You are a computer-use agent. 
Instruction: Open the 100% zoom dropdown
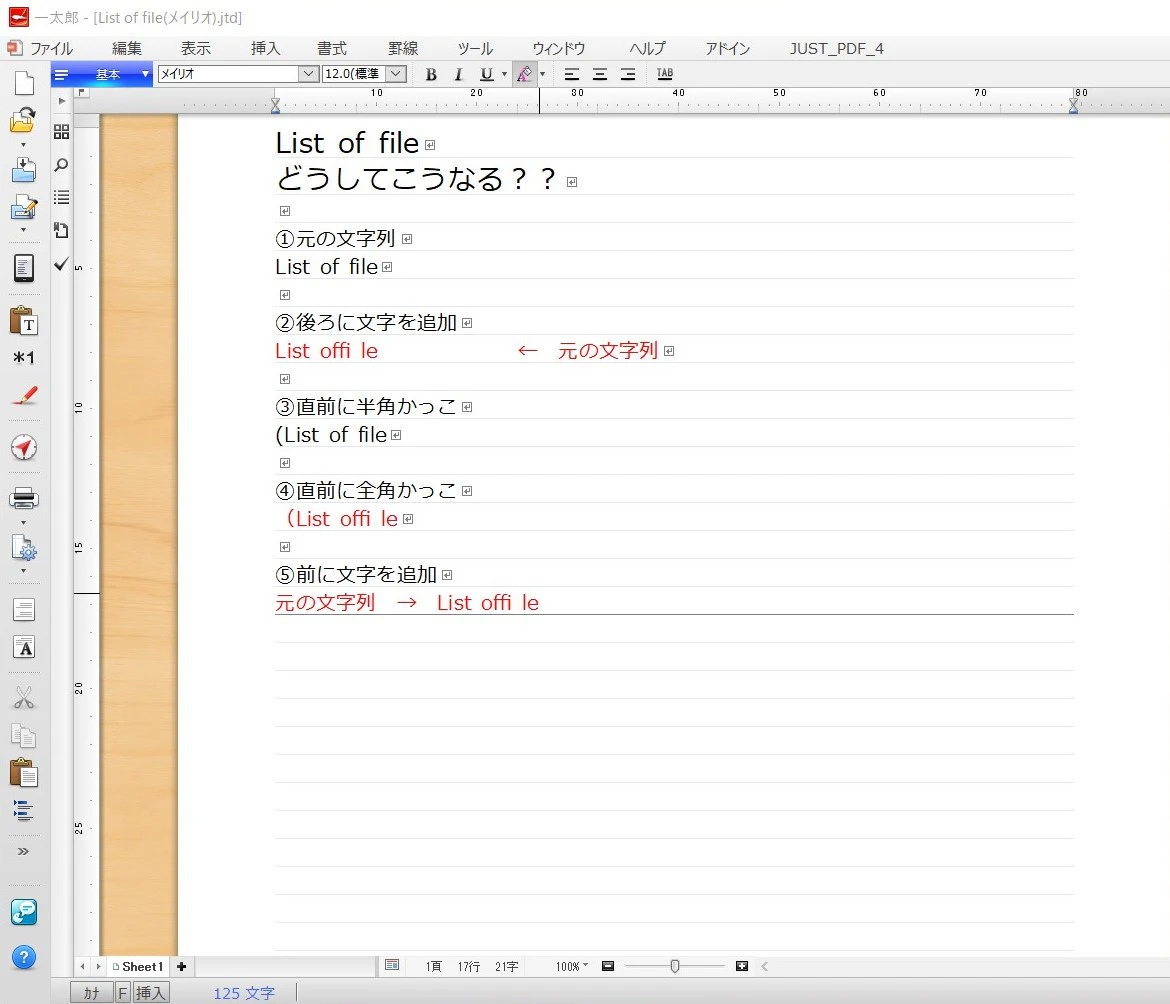point(572,966)
